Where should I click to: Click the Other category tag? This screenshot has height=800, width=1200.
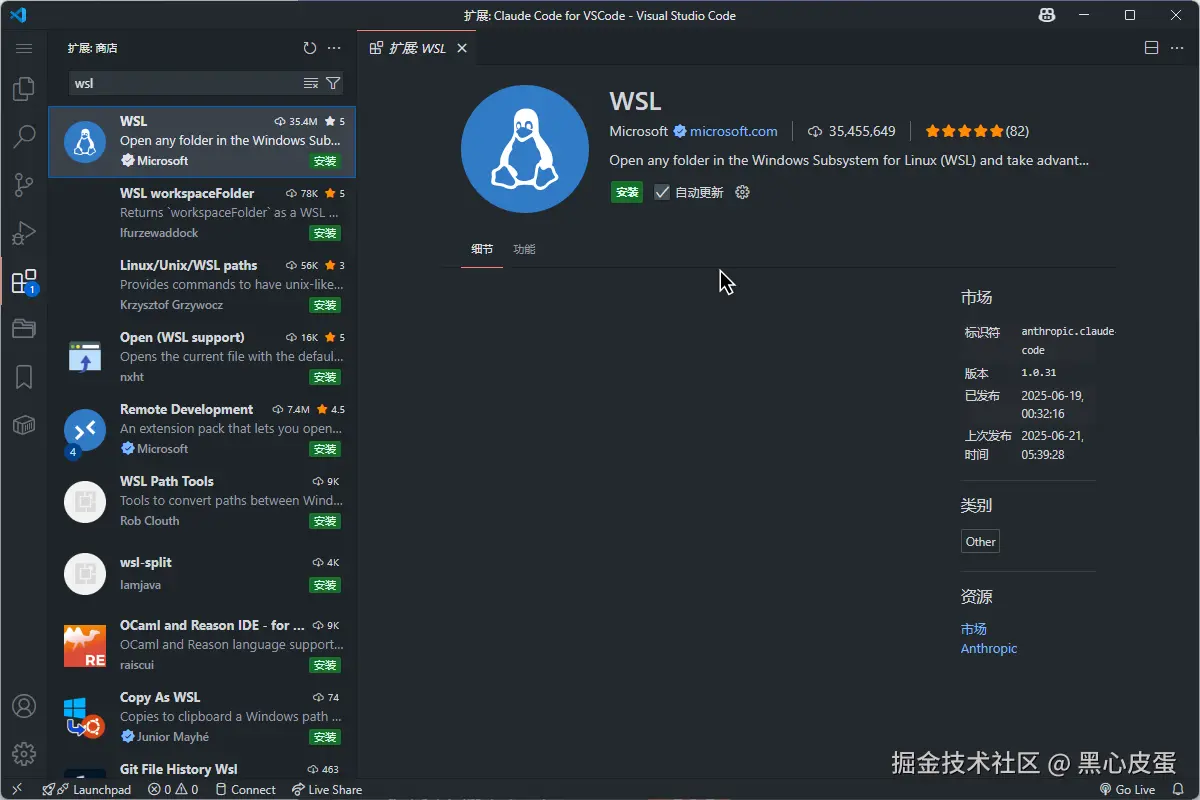(980, 541)
